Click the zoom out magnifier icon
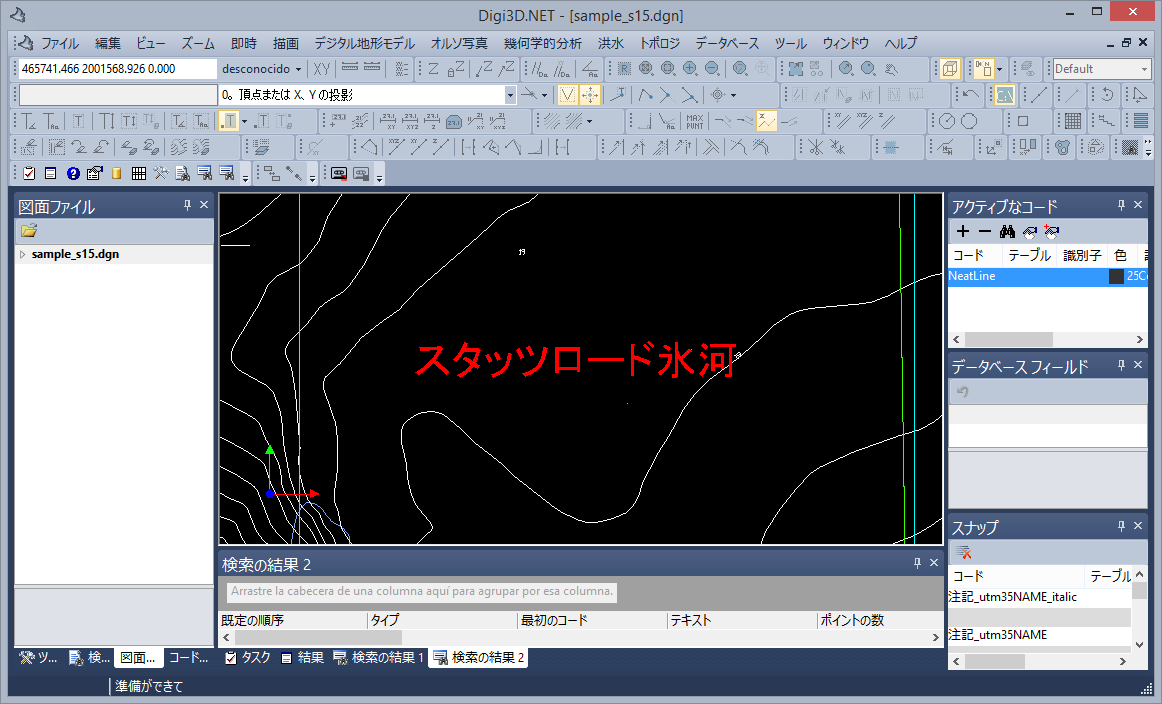The image size is (1162, 704). (711, 69)
